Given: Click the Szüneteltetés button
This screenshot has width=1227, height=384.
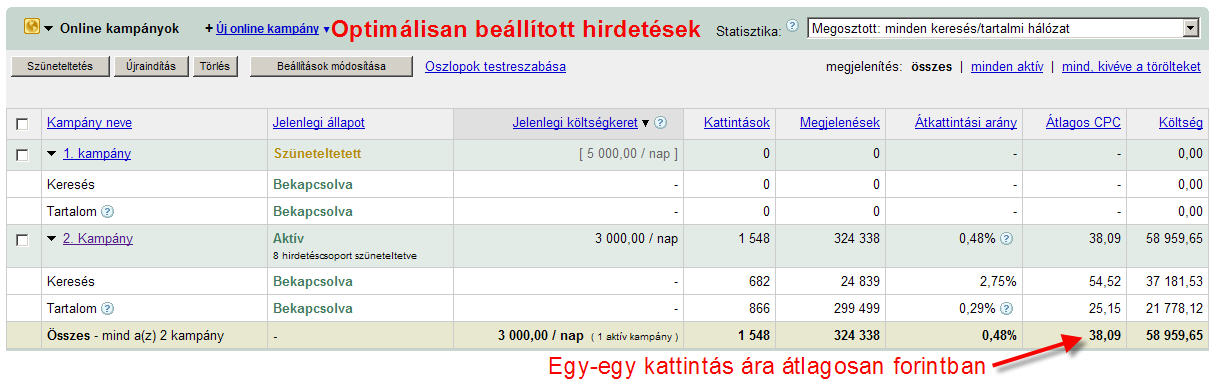Looking at the screenshot, I should coord(60,67).
